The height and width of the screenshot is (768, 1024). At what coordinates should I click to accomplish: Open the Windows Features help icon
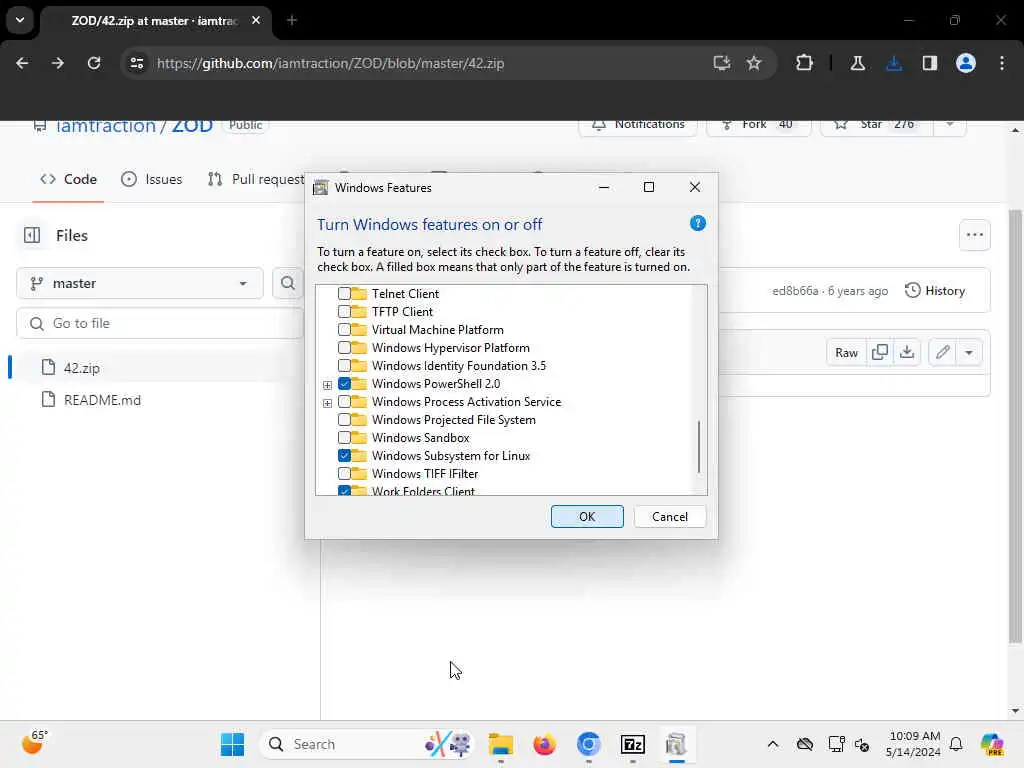click(x=697, y=223)
